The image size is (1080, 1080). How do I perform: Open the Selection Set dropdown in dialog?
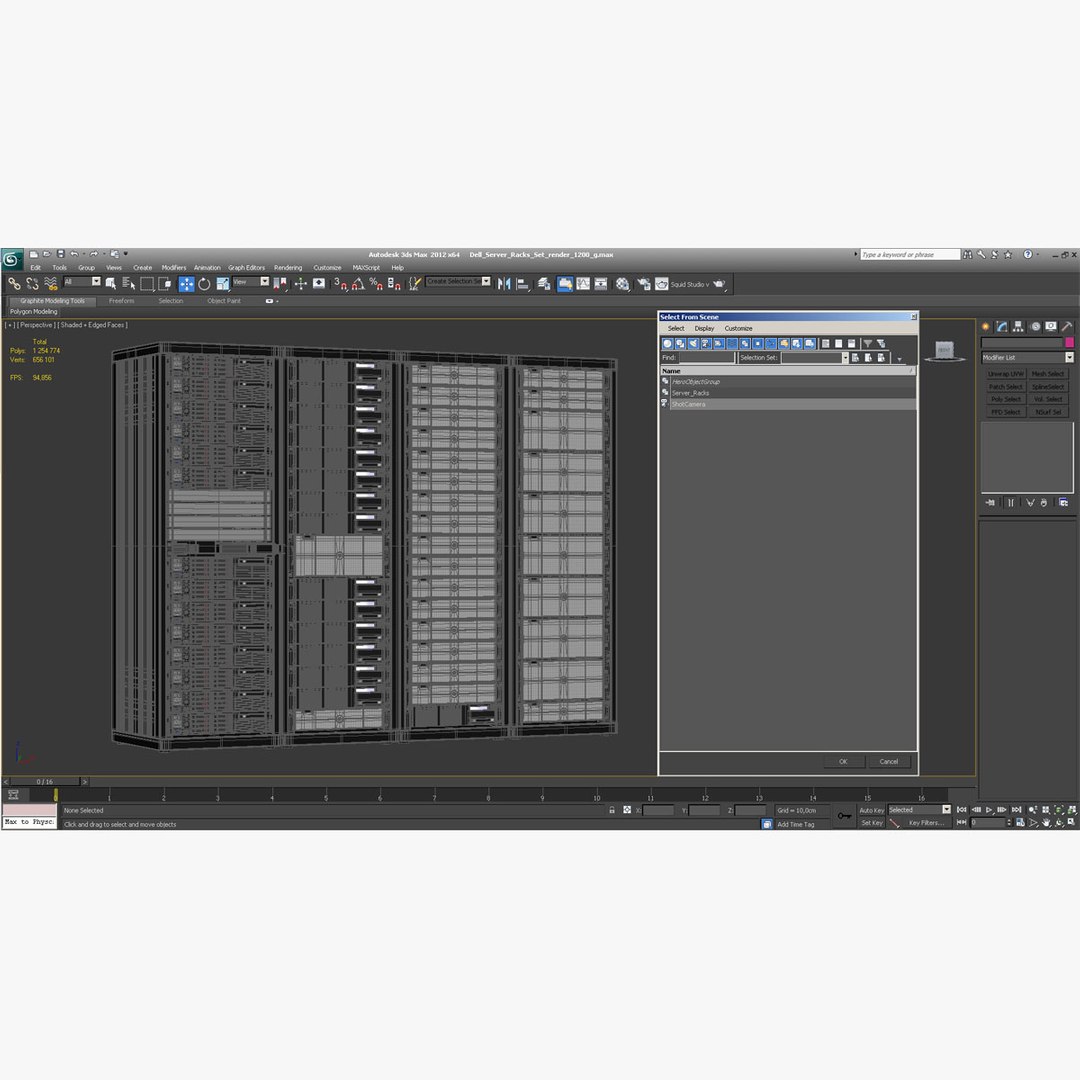[x=814, y=357]
